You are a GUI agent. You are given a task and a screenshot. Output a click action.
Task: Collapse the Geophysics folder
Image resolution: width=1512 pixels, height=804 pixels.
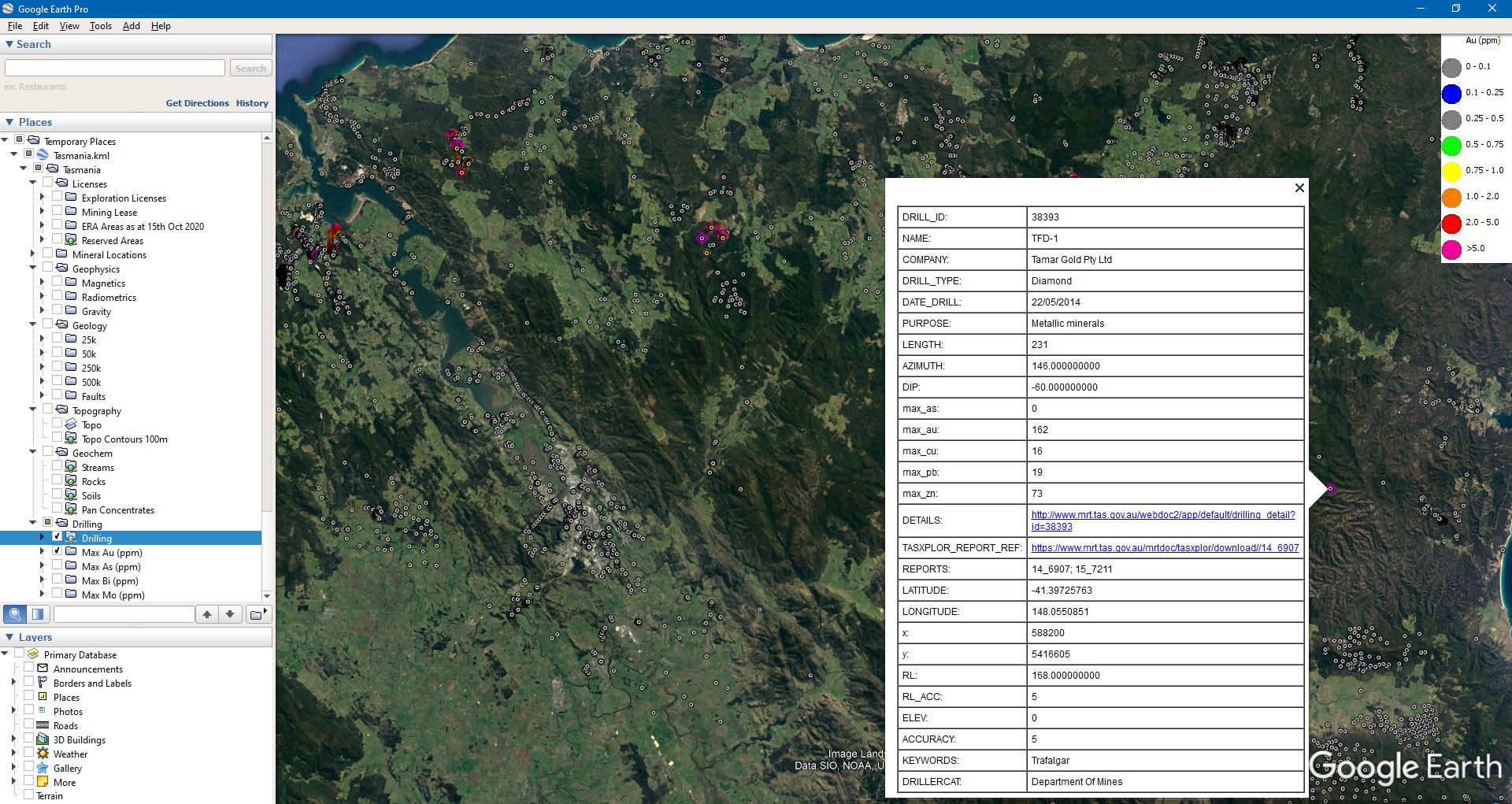[x=33, y=269]
